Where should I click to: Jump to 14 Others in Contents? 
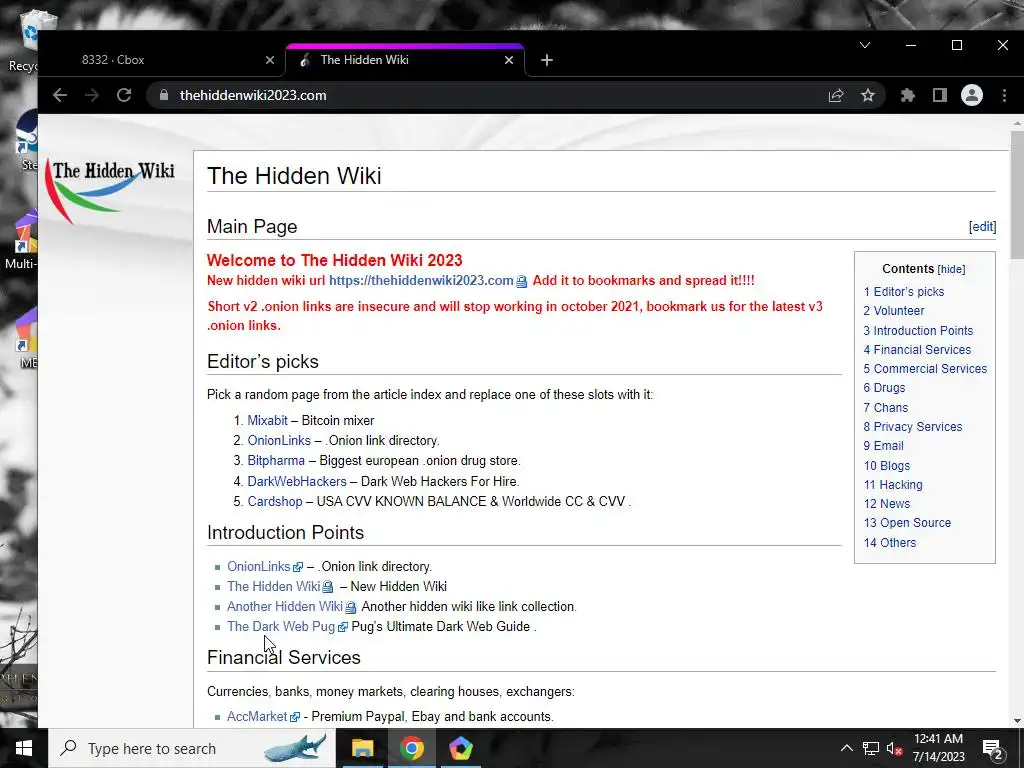click(889, 543)
